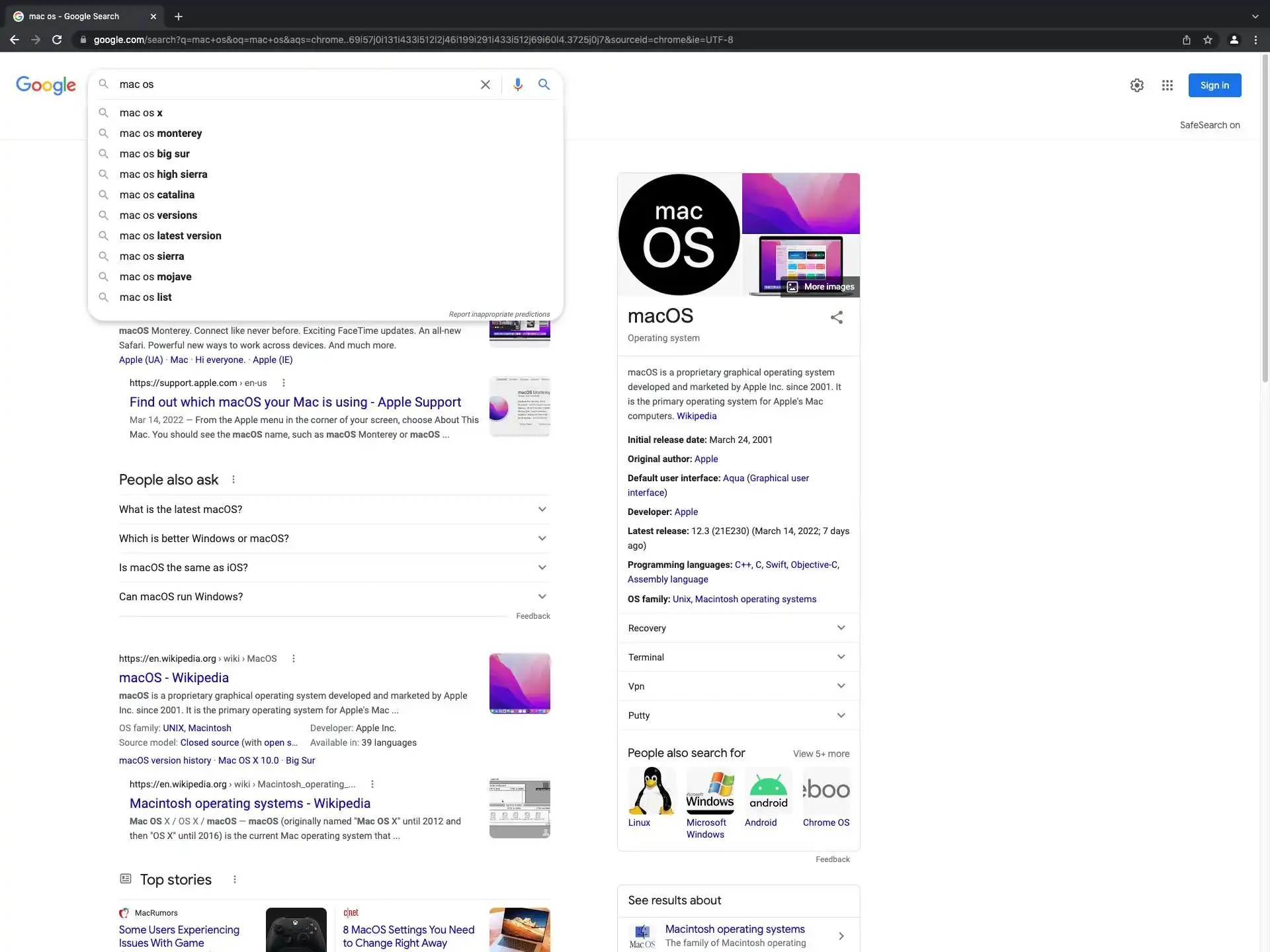Click More images on macOS panel
This screenshot has height=952, width=1270.
(x=820, y=287)
